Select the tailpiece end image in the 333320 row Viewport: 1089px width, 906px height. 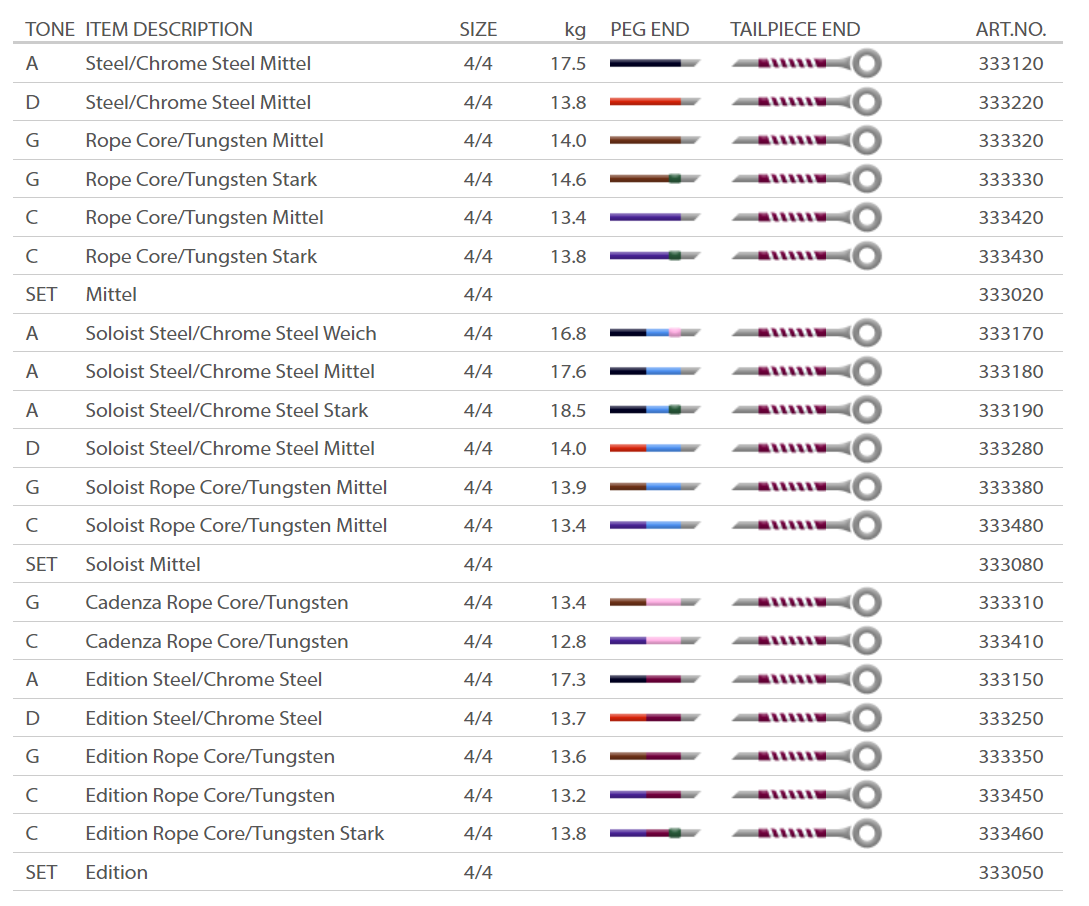pyautogui.click(x=806, y=141)
